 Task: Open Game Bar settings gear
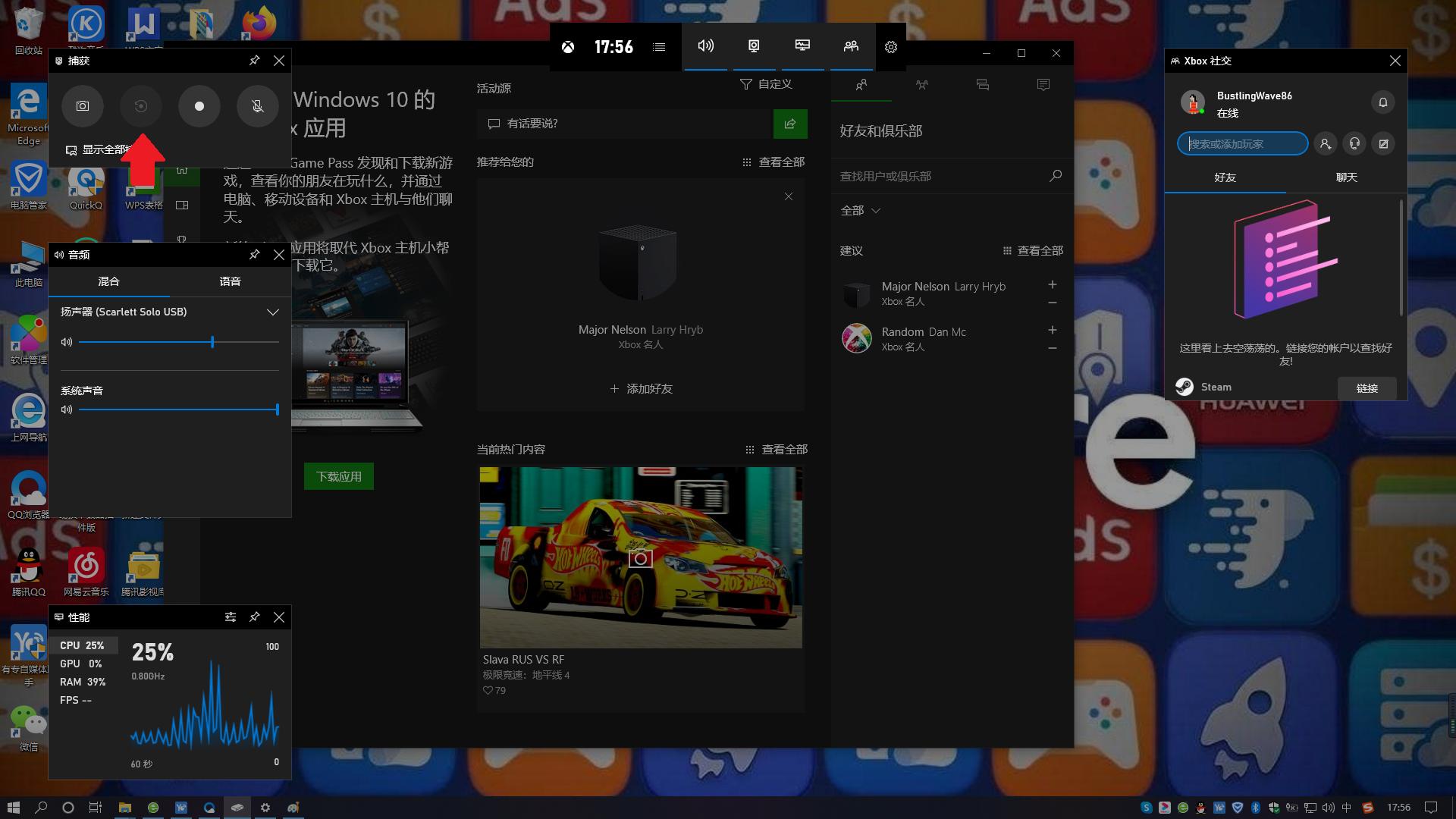click(x=890, y=47)
